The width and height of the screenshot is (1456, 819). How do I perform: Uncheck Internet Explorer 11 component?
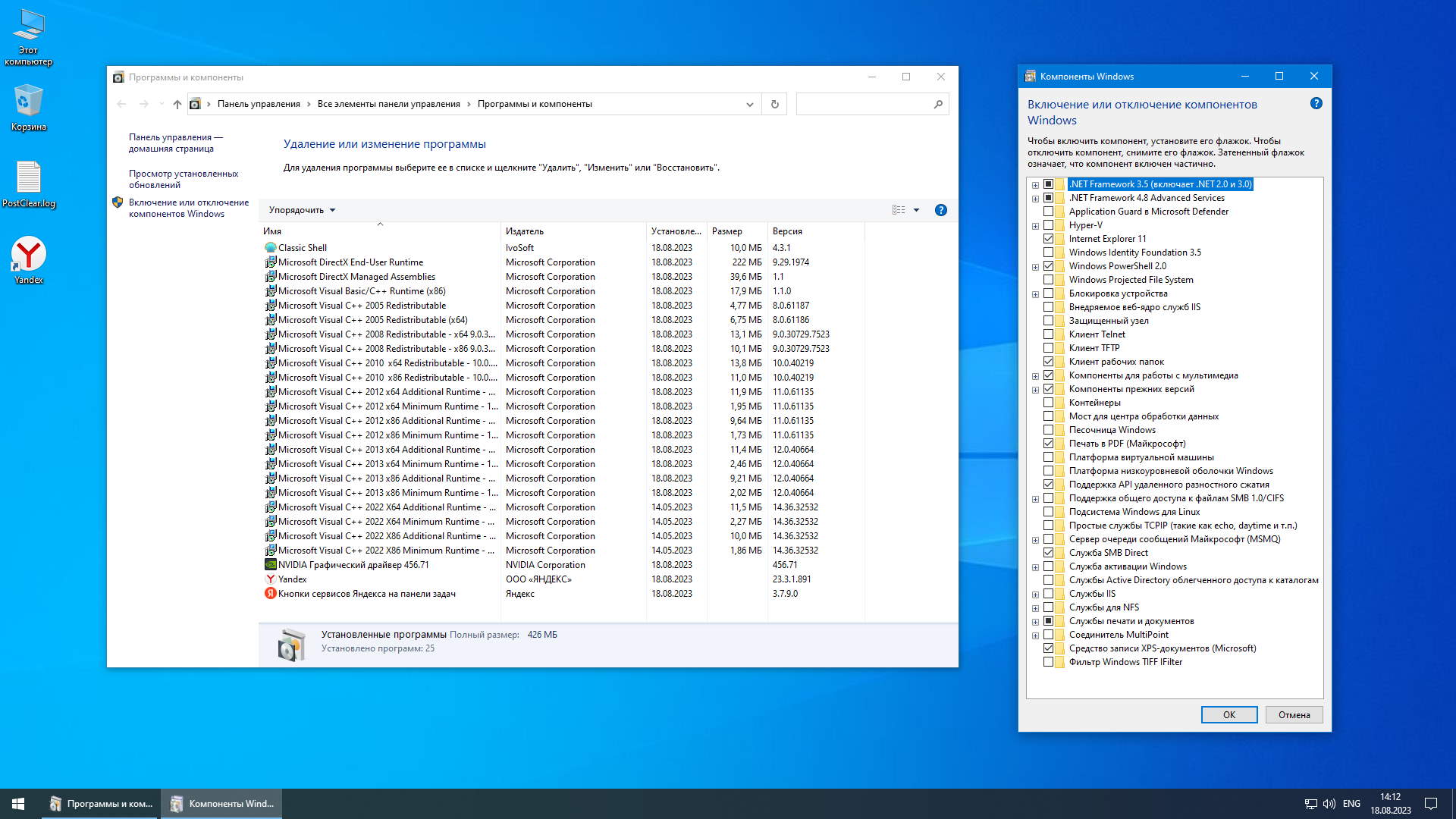click(x=1048, y=239)
